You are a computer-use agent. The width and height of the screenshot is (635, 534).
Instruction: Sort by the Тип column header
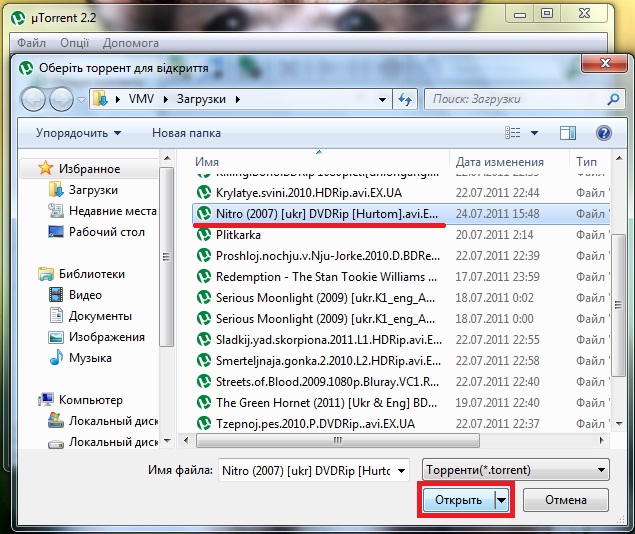[x=586, y=162]
